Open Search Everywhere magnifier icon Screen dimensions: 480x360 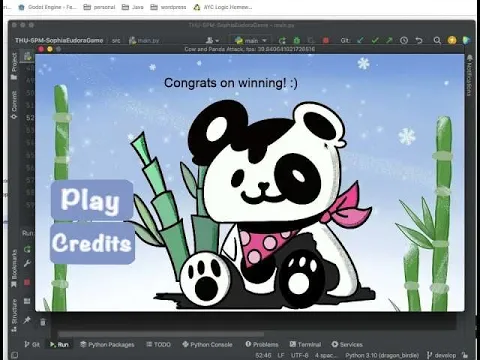437,40
